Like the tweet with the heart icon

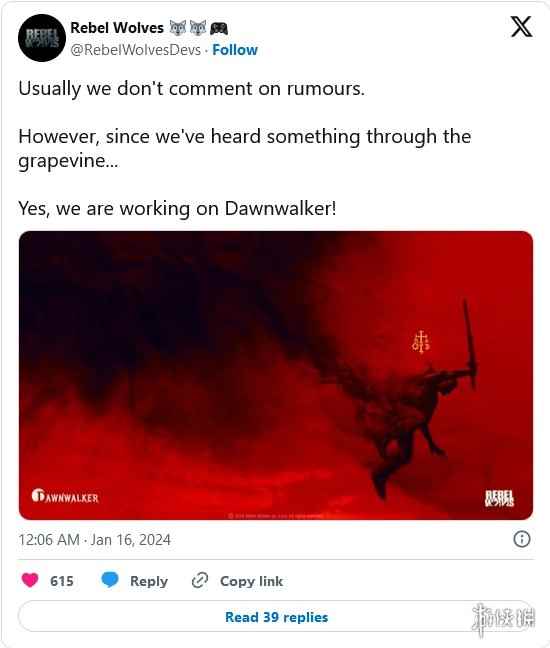coord(30,580)
